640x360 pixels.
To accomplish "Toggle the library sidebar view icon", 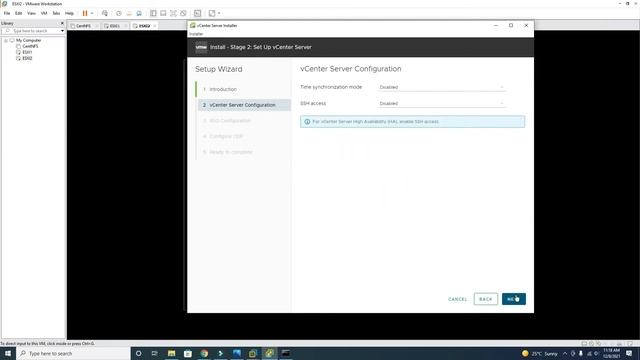I will [x=153, y=13].
